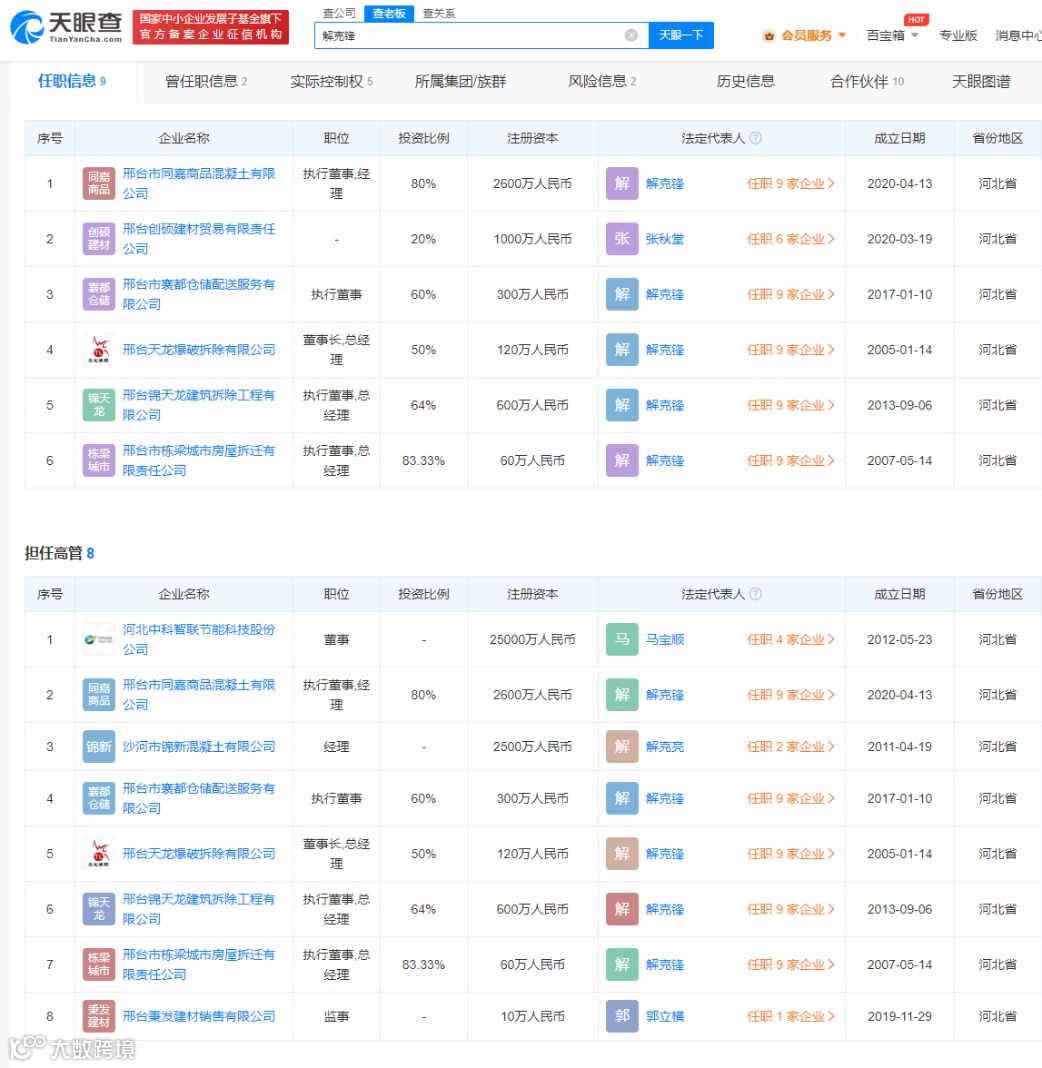The width and height of the screenshot is (1042, 1068).
Task: Click the crown icon beside 会员服务
Action: pos(769,36)
